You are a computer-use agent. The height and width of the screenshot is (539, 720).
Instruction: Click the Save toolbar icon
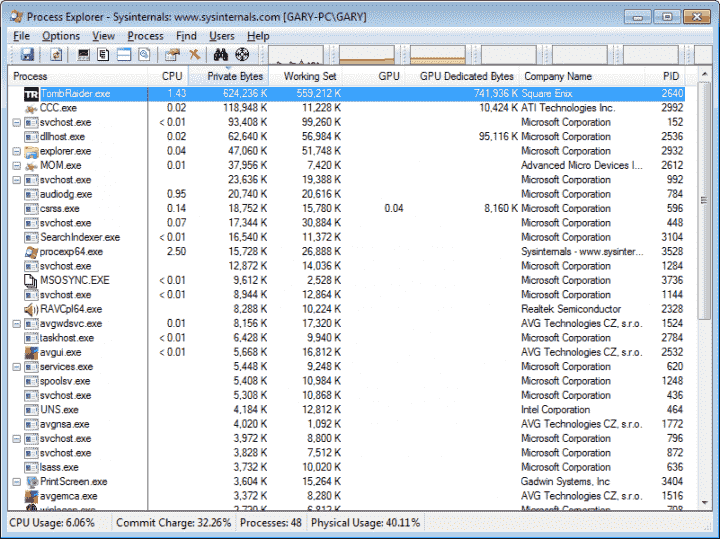click(x=27, y=55)
